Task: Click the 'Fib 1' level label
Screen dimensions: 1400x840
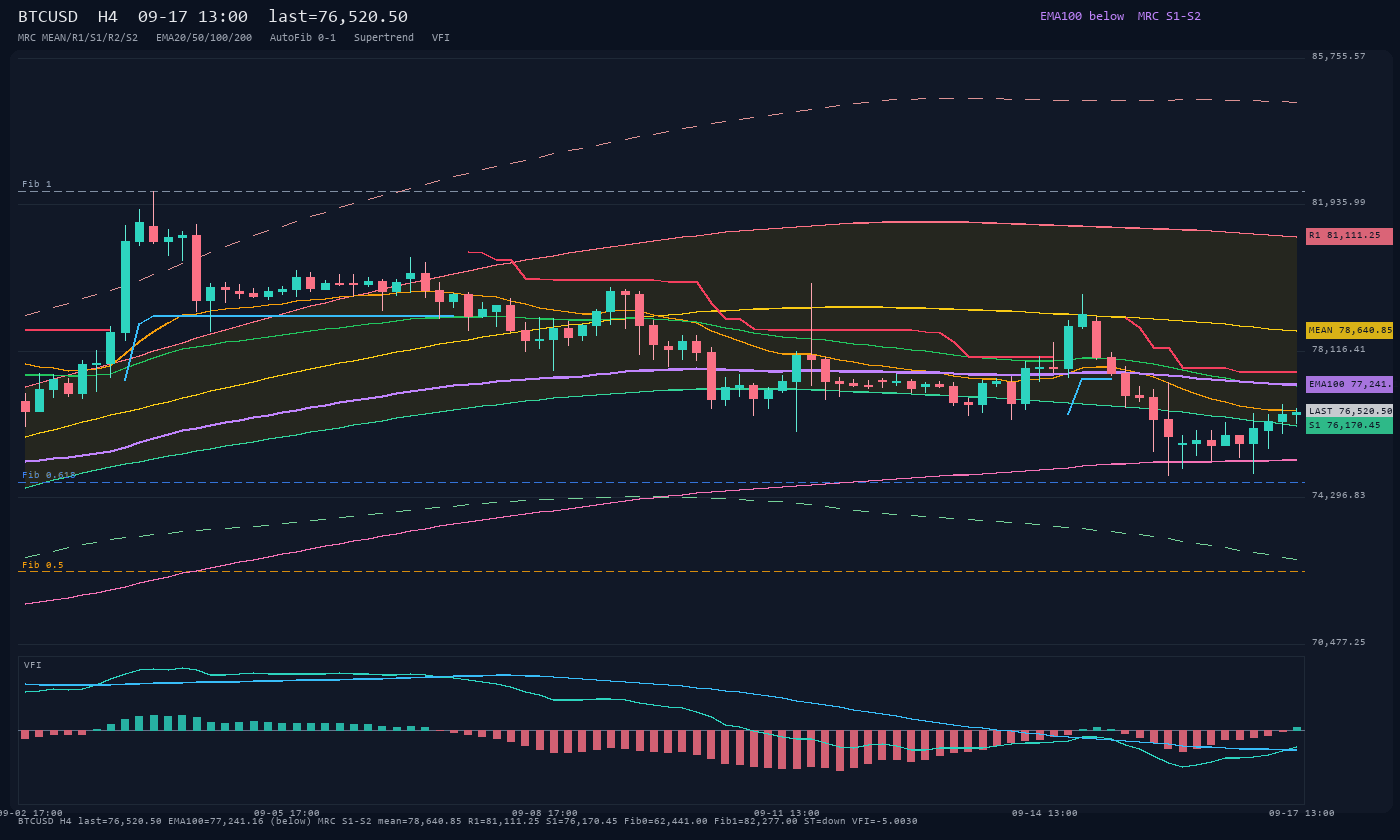Action: pos(37,184)
